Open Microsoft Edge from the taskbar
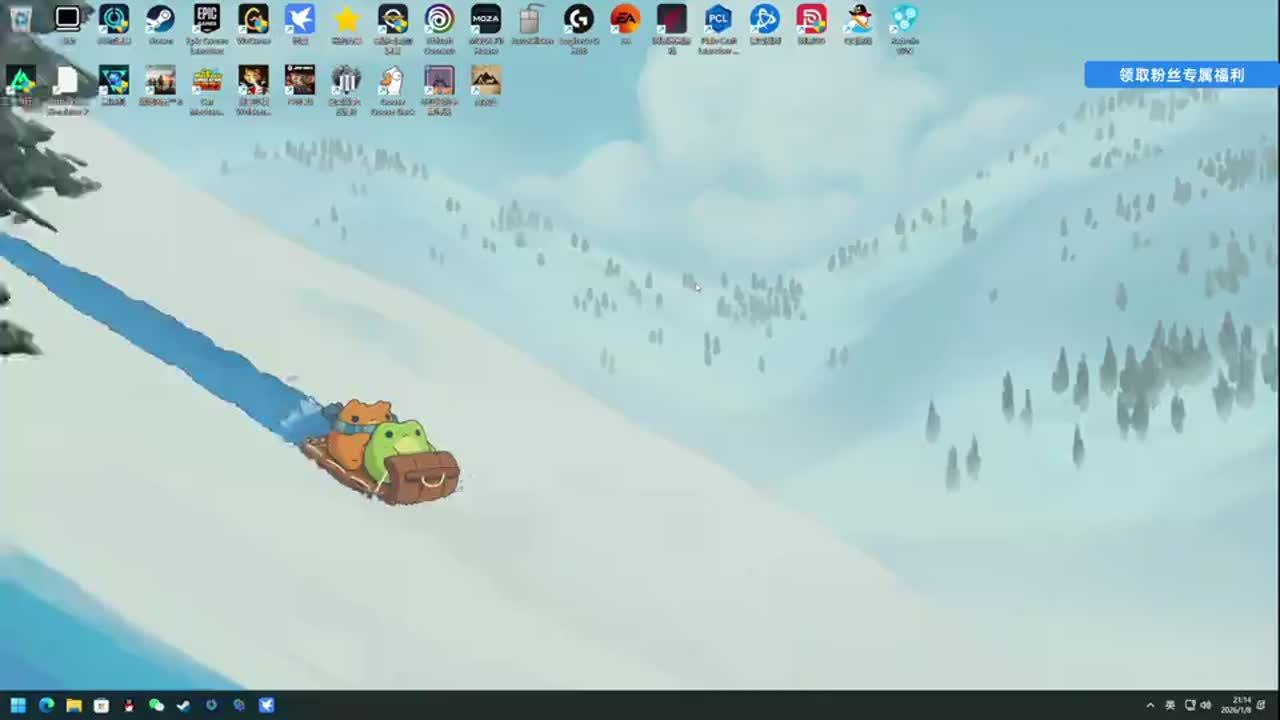Viewport: 1280px width, 720px height. pyautogui.click(x=46, y=705)
